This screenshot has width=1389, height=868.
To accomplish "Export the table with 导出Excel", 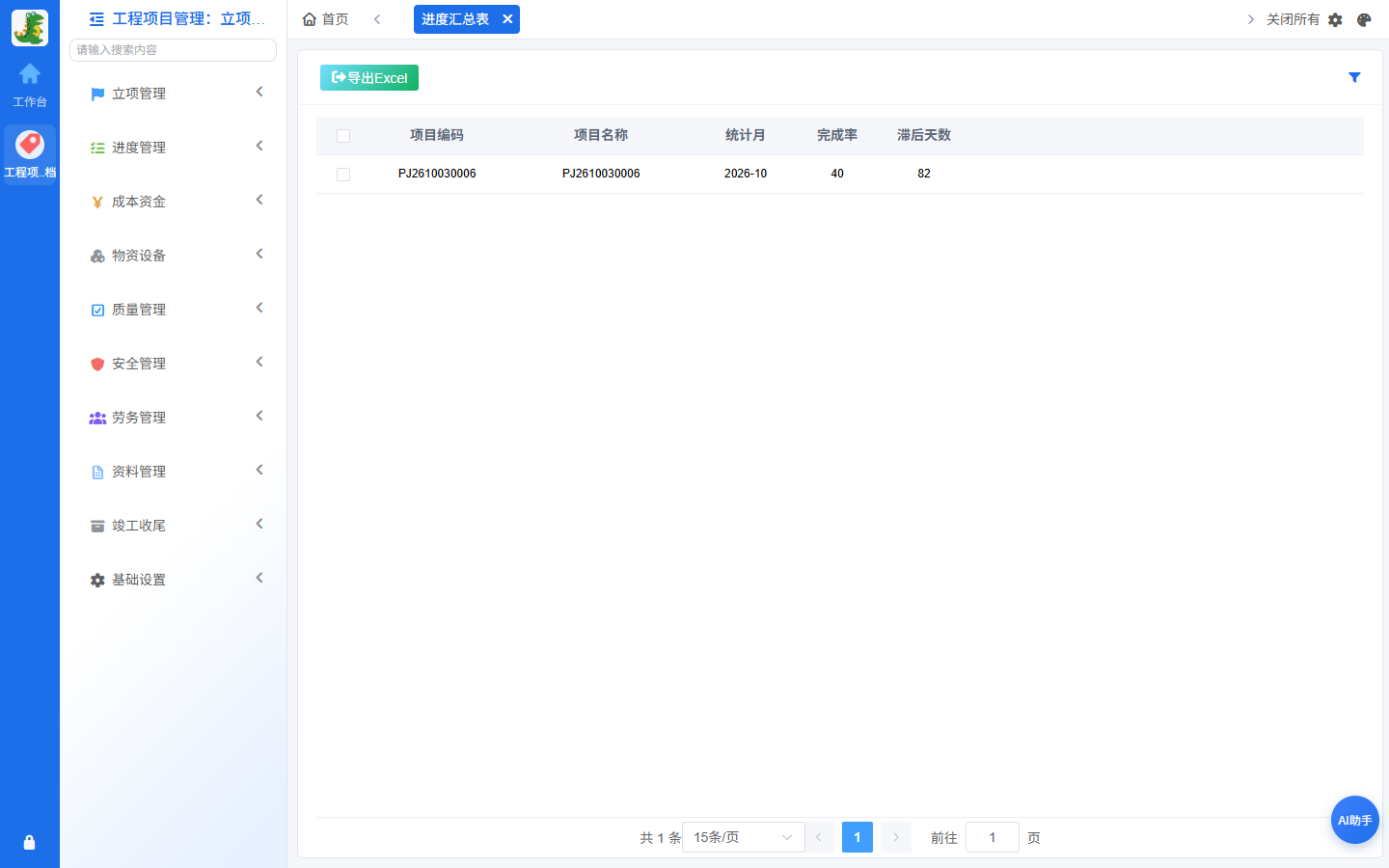I will [369, 77].
